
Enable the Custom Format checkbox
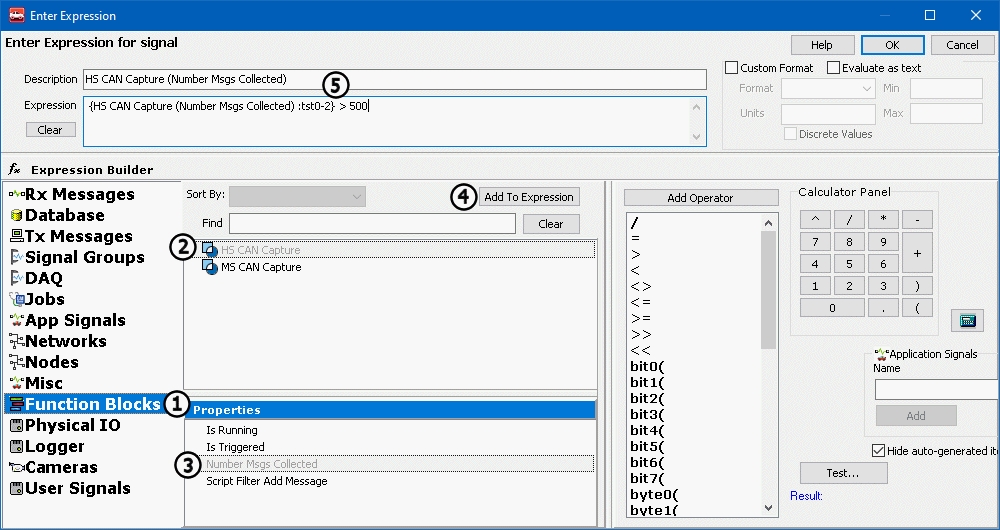click(x=732, y=68)
